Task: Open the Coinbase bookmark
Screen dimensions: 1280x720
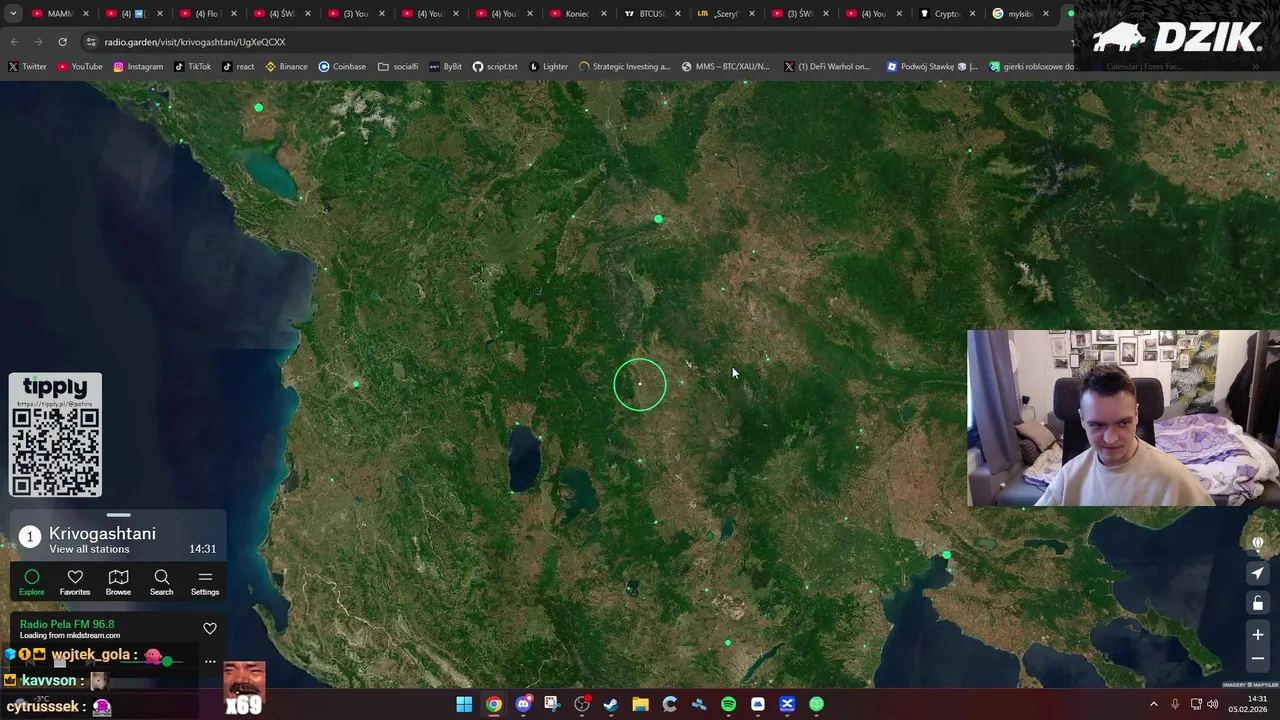Action: pos(342,66)
